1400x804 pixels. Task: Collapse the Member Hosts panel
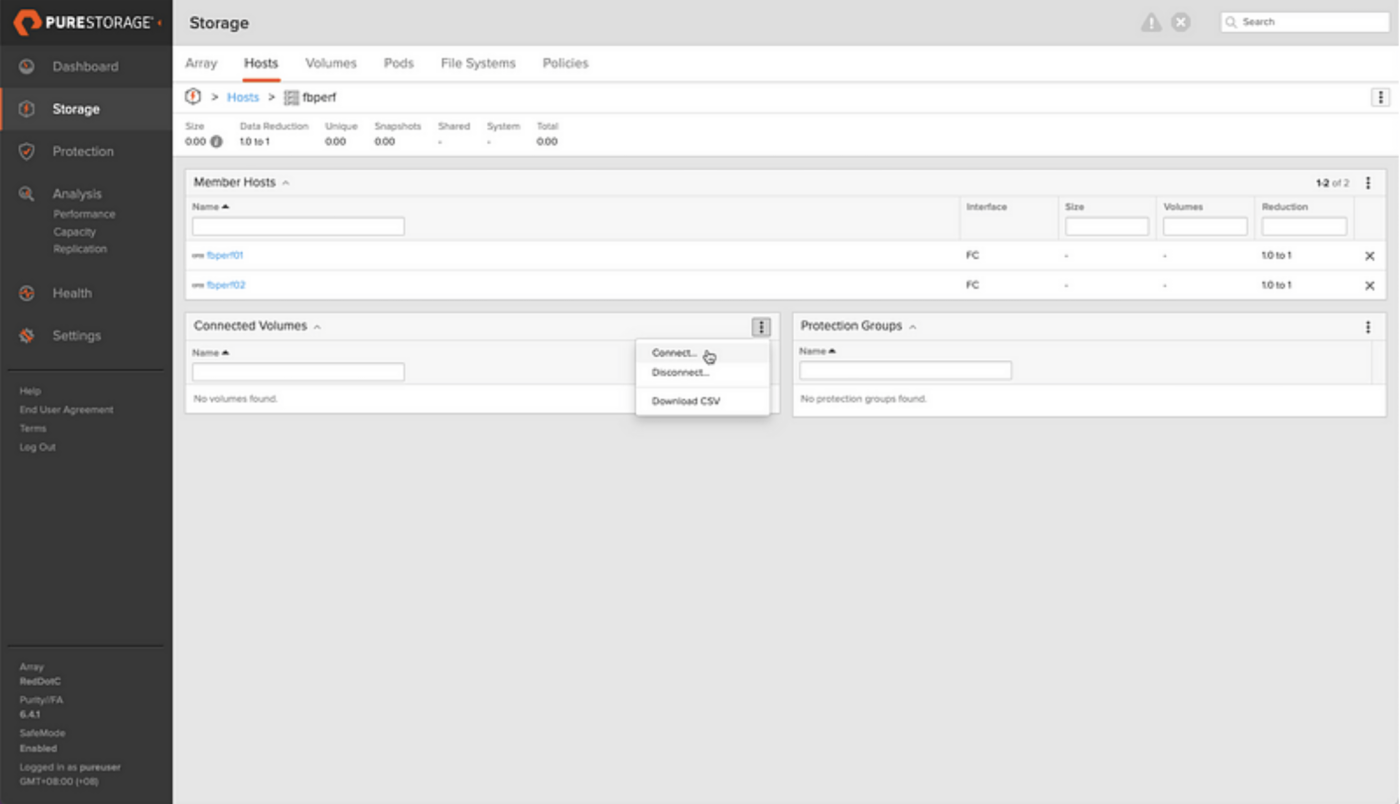[286, 183]
